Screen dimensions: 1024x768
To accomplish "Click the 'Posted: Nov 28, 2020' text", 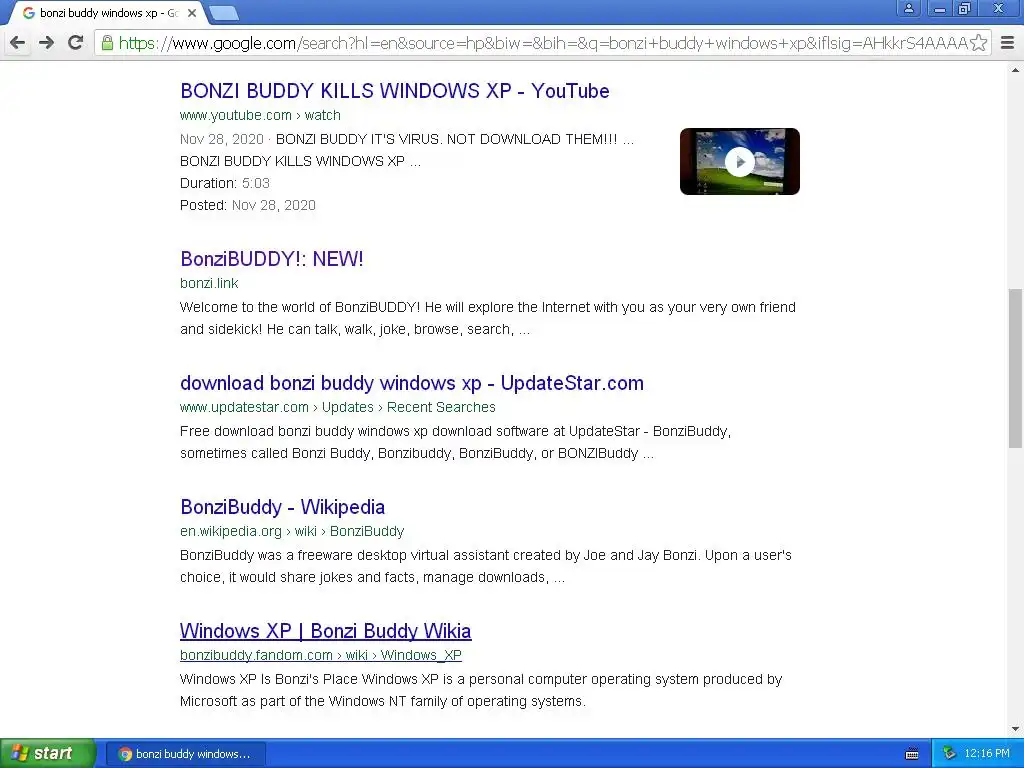I will [248, 205].
